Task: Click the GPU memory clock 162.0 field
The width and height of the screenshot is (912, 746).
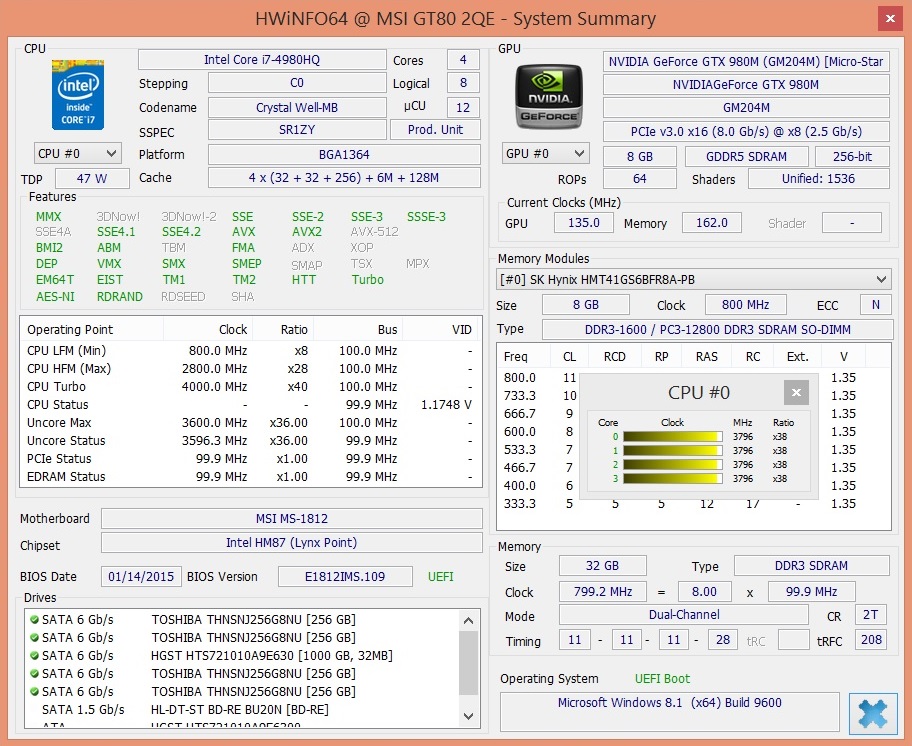Action: [711, 223]
